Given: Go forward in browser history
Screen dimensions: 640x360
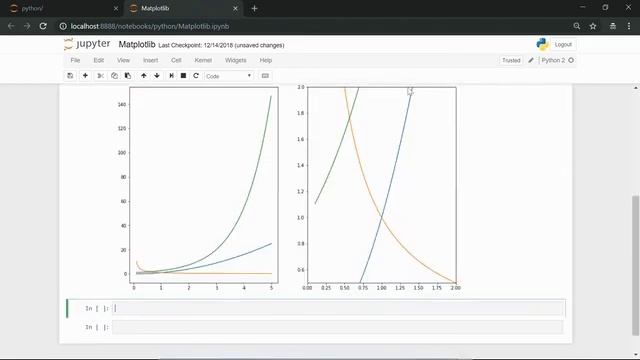Looking at the screenshot, I should pyautogui.click(x=27, y=26).
